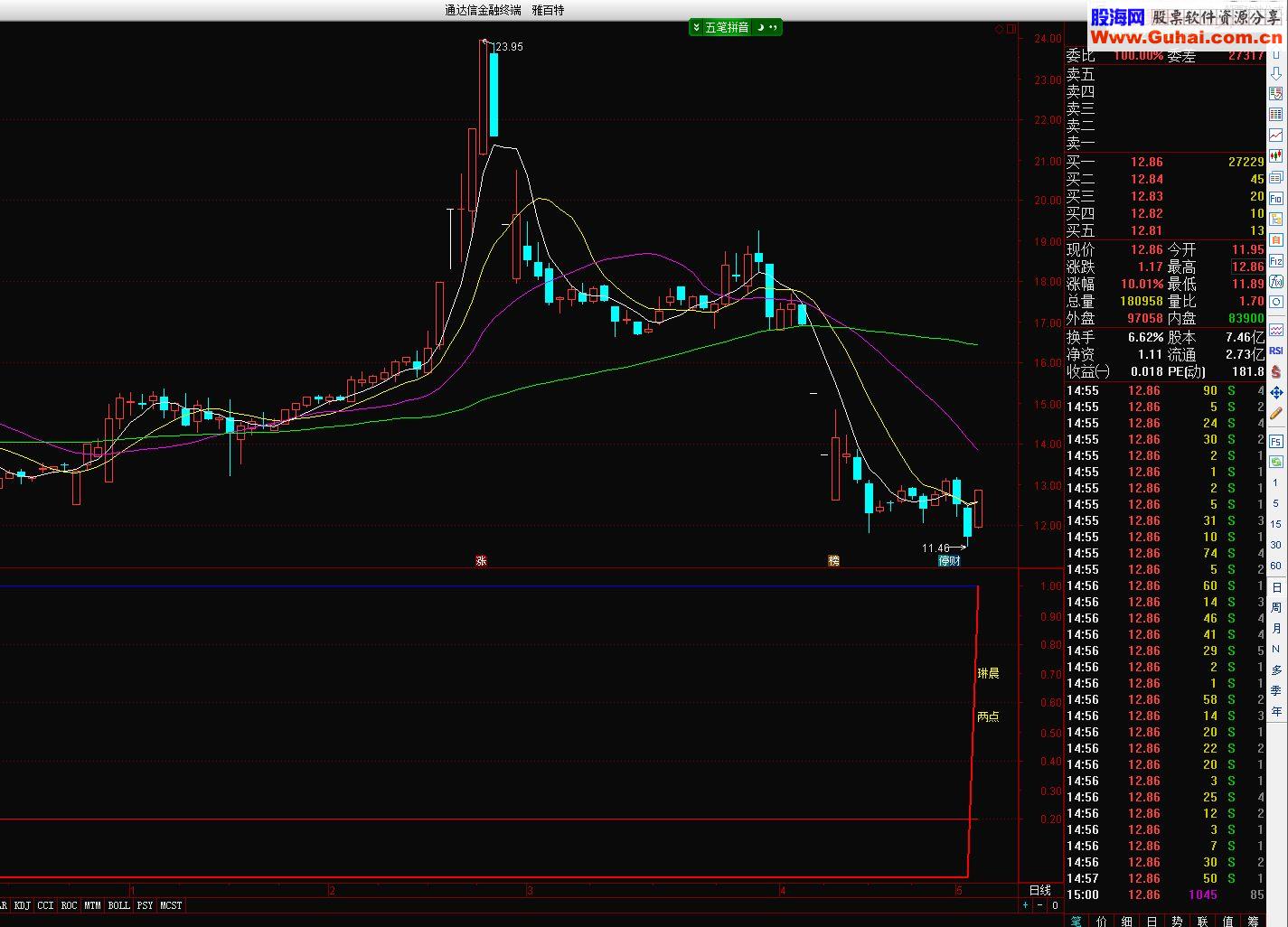Select monthly period 月 button
Screen dimensions: 1288x927
(1276, 628)
